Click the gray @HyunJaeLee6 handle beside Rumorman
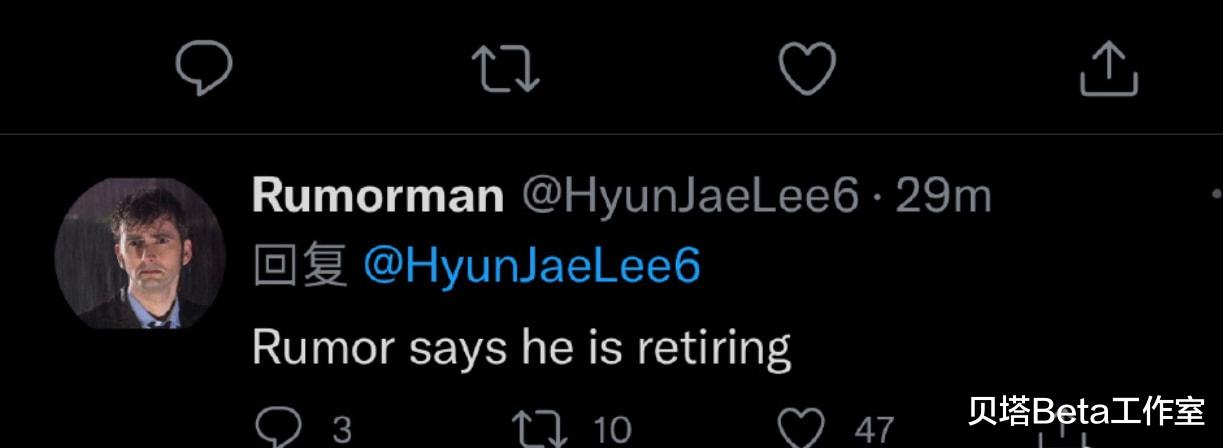Image resolution: width=1223 pixels, height=448 pixels. coord(691,197)
